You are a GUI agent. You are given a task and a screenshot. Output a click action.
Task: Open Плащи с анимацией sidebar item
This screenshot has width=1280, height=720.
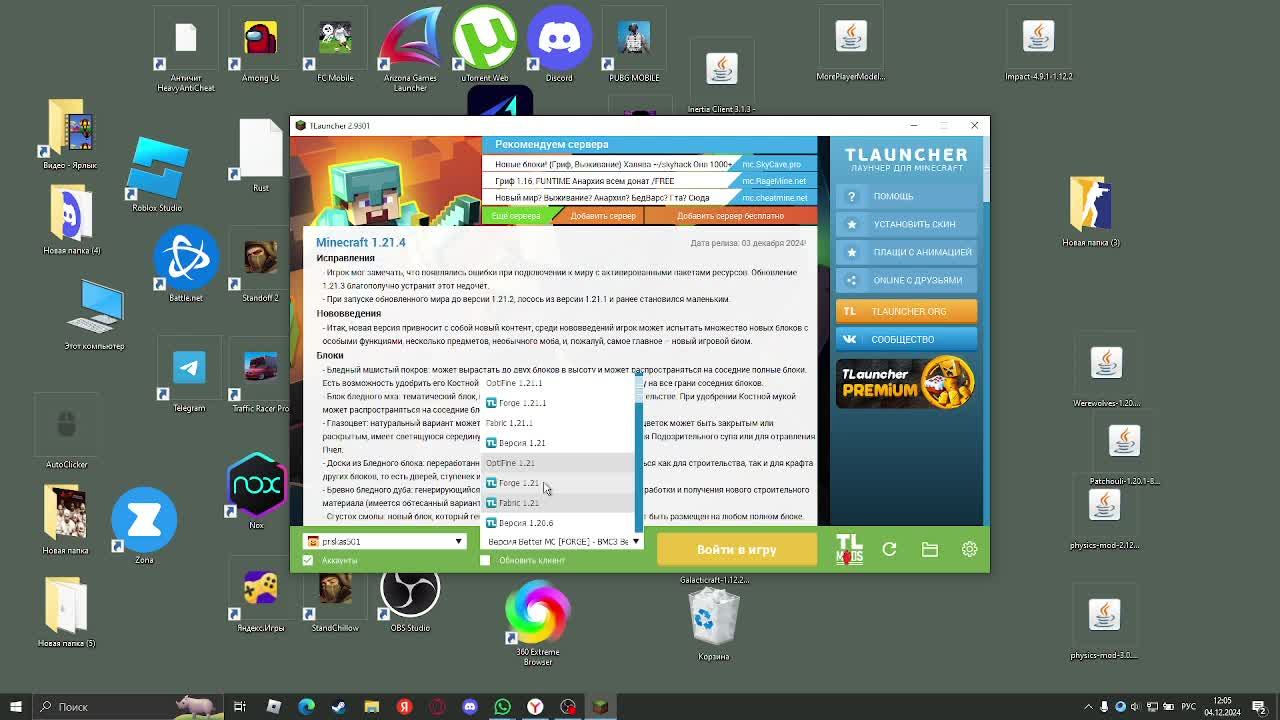tap(906, 252)
